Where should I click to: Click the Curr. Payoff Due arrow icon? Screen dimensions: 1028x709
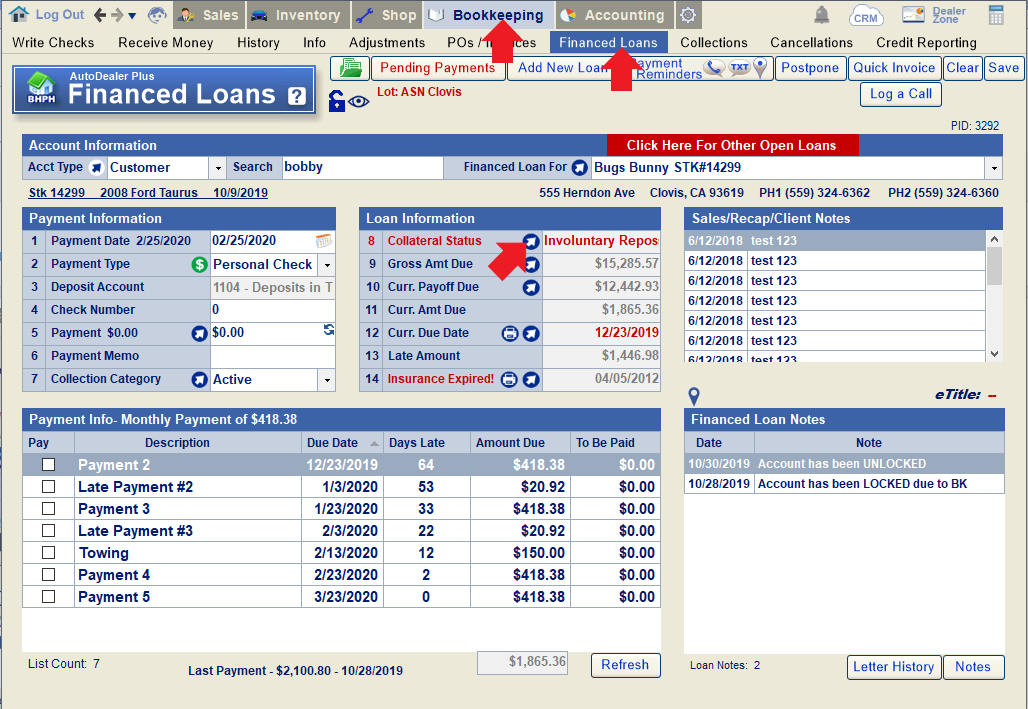(x=531, y=287)
